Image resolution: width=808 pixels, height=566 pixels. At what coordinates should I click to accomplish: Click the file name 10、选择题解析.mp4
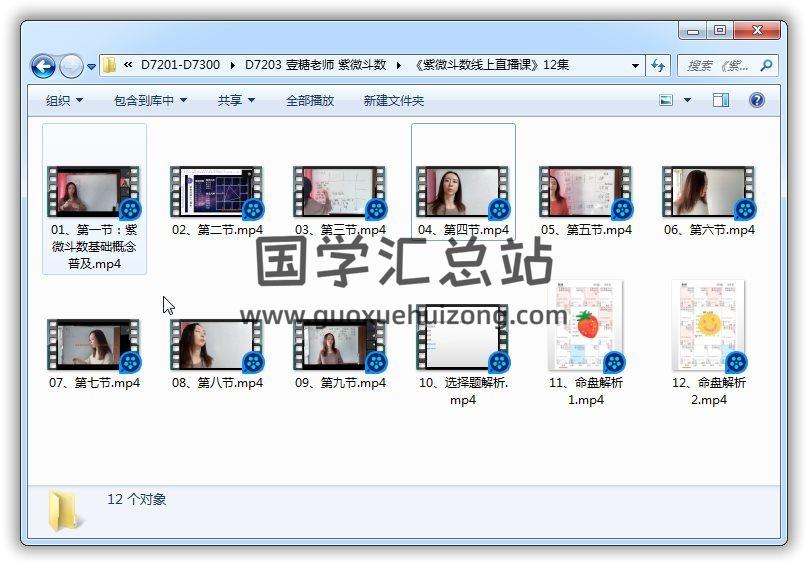tap(463, 391)
